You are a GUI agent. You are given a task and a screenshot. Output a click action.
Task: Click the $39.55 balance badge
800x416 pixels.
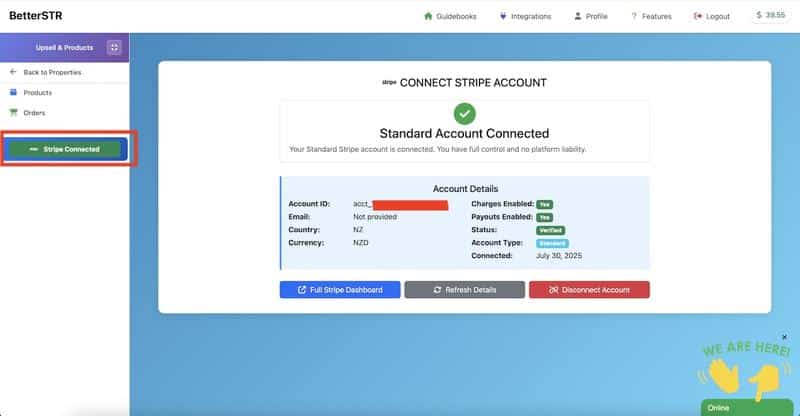tap(770, 15)
